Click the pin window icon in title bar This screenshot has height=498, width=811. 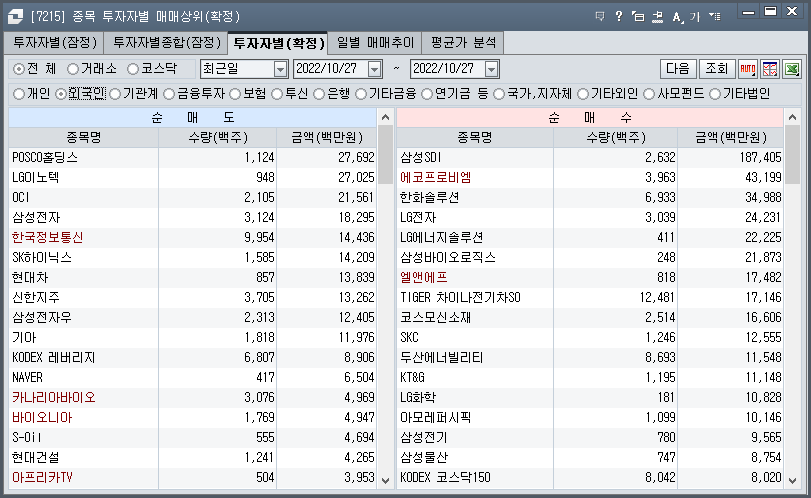click(657, 17)
